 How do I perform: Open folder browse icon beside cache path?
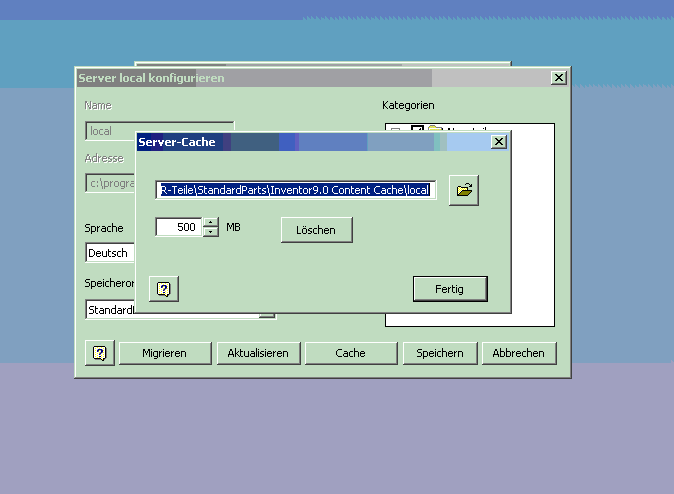tap(464, 190)
